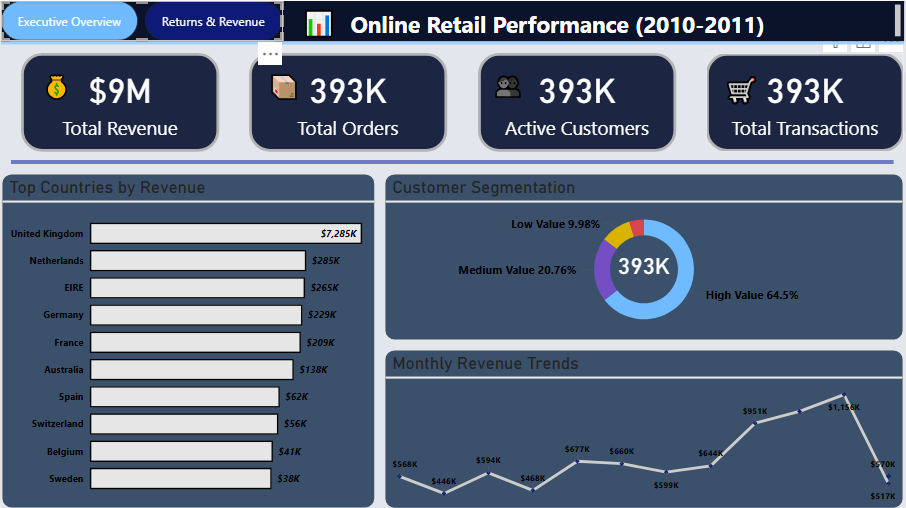Viewport: 906px width, 508px height.
Task: Select the $951K point on revenue trend
Action: [755, 424]
